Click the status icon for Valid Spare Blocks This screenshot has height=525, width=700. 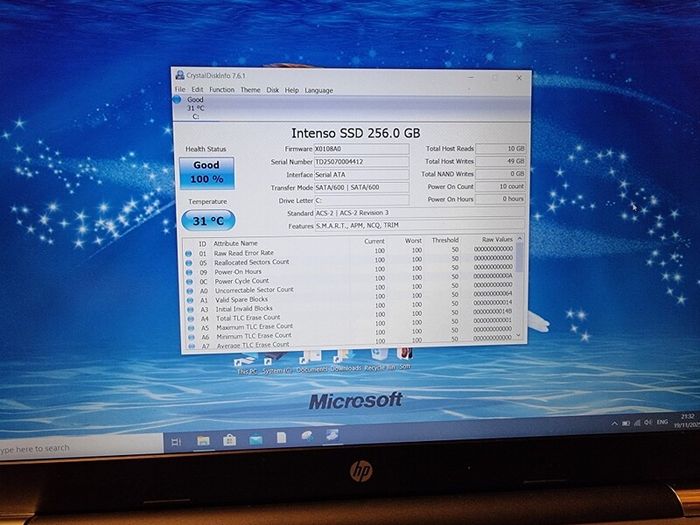click(x=190, y=300)
